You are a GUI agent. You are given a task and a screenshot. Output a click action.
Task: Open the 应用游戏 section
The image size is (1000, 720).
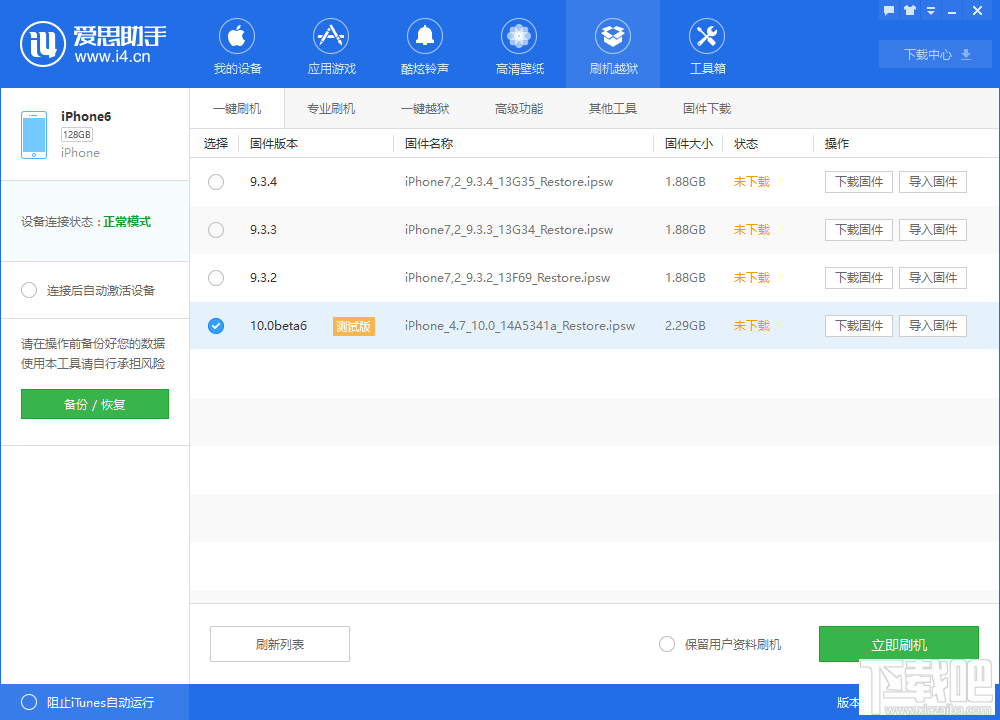331,44
